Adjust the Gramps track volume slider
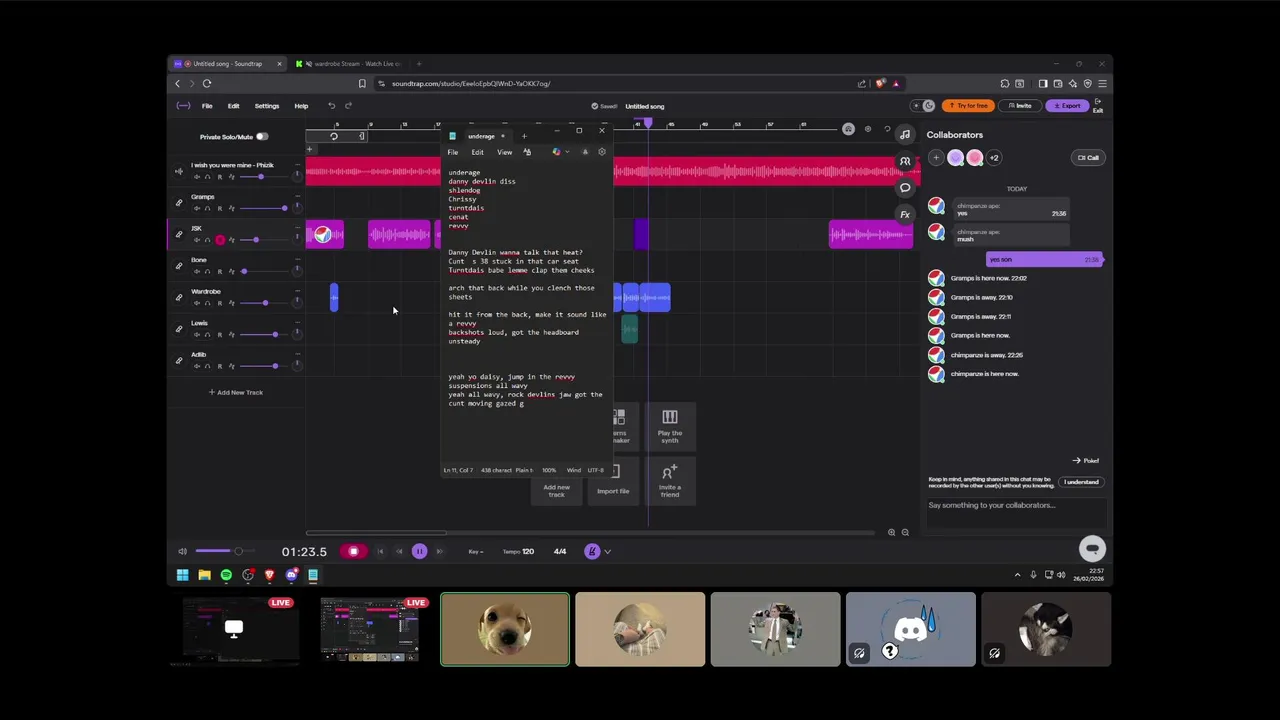 point(264,208)
